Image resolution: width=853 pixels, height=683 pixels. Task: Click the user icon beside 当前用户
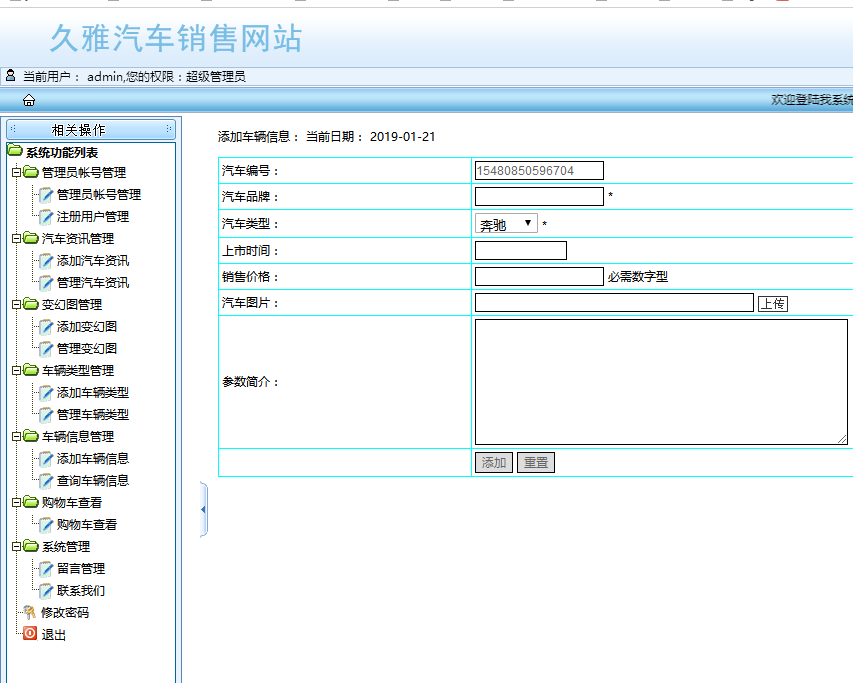[x=10, y=76]
